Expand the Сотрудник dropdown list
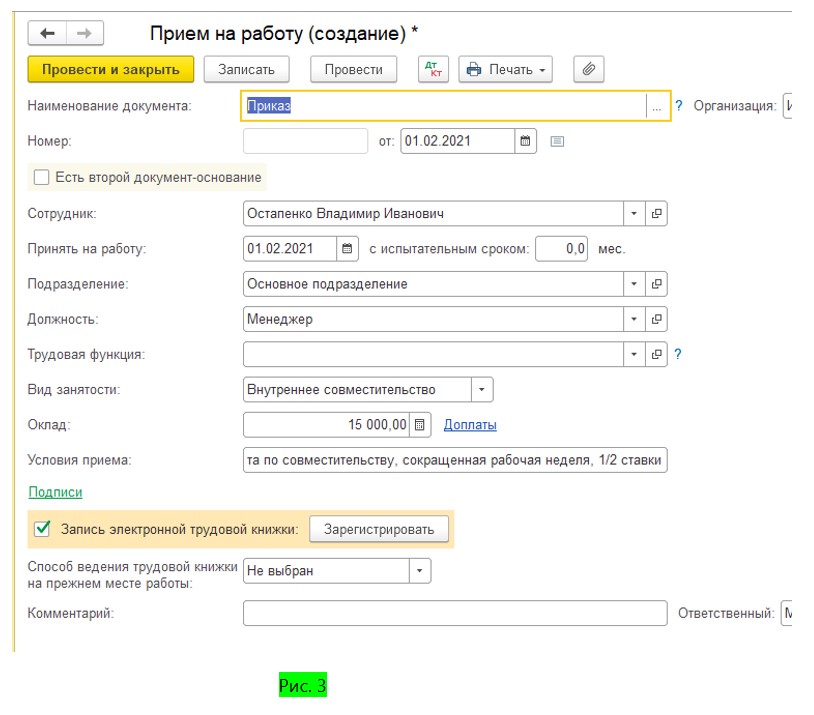Image resolution: width=814 pixels, height=715 pixels. click(634, 213)
